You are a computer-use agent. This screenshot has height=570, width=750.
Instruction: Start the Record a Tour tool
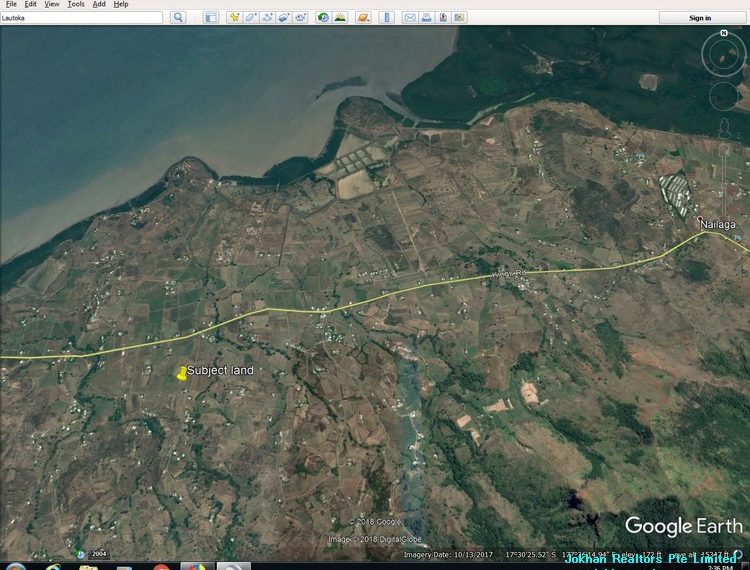[x=300, y=17]
